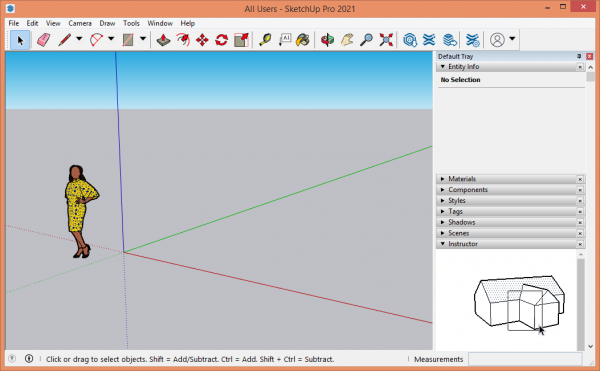Open the Extension Manager icon
The image size is (600, 371).
pyautogui.click(x=473, y=40)
